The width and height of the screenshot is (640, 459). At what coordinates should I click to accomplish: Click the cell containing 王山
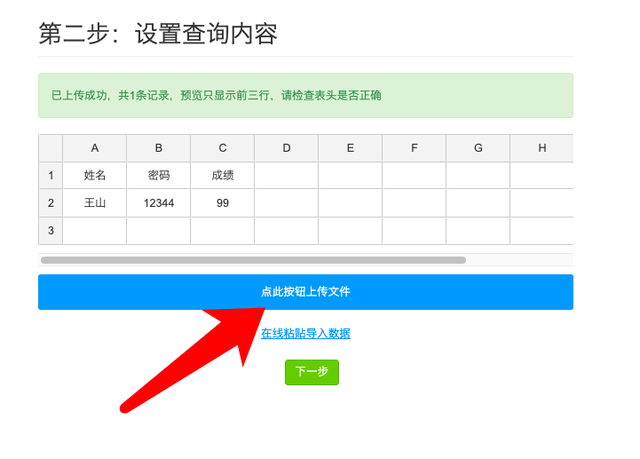point(95,203)
